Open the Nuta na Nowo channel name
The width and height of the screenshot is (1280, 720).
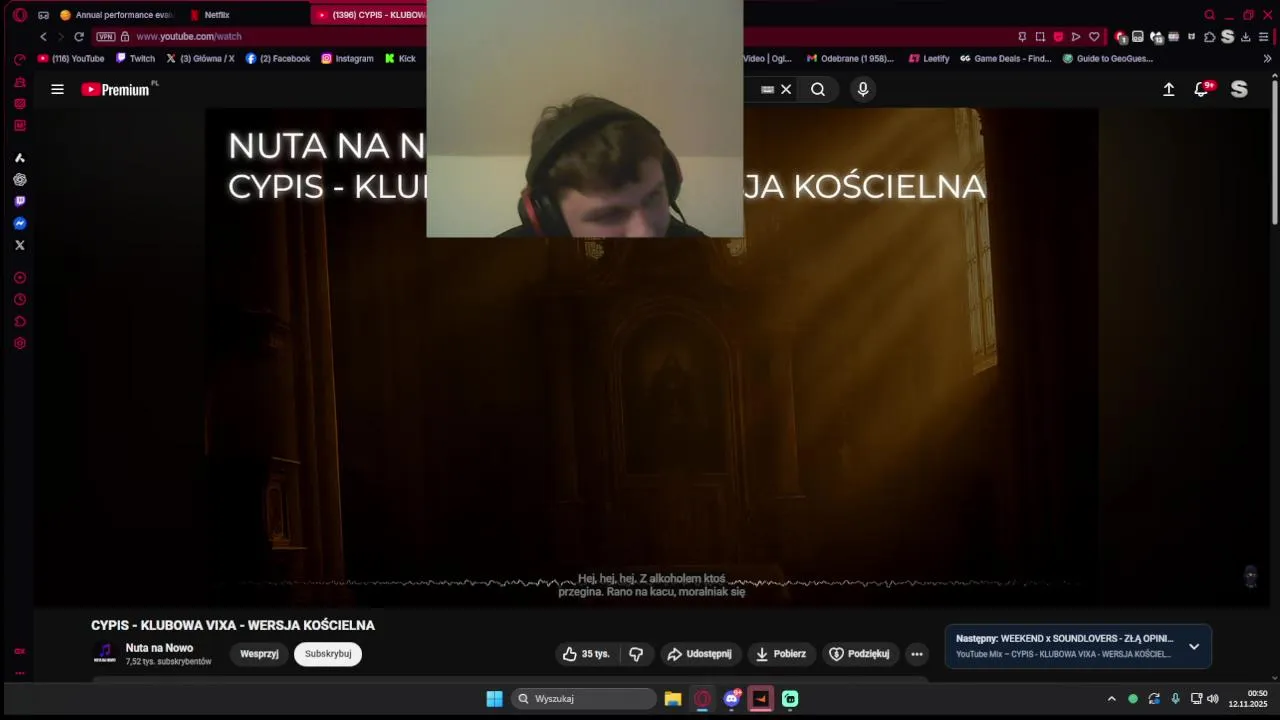[x=159, y=648]
